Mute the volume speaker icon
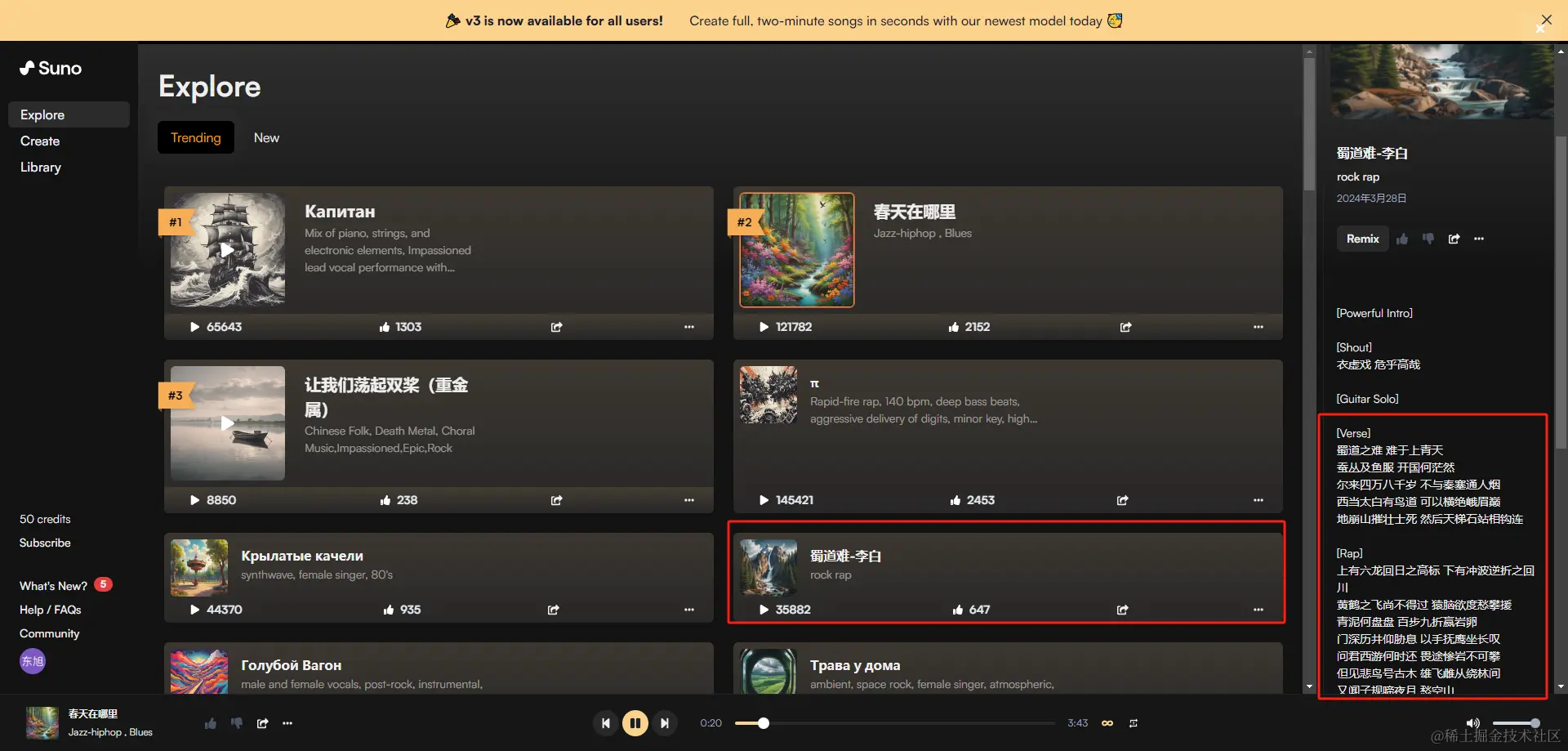Image resolution: width=1568 pixels, height=751 pixels. tap(1472, 723)
